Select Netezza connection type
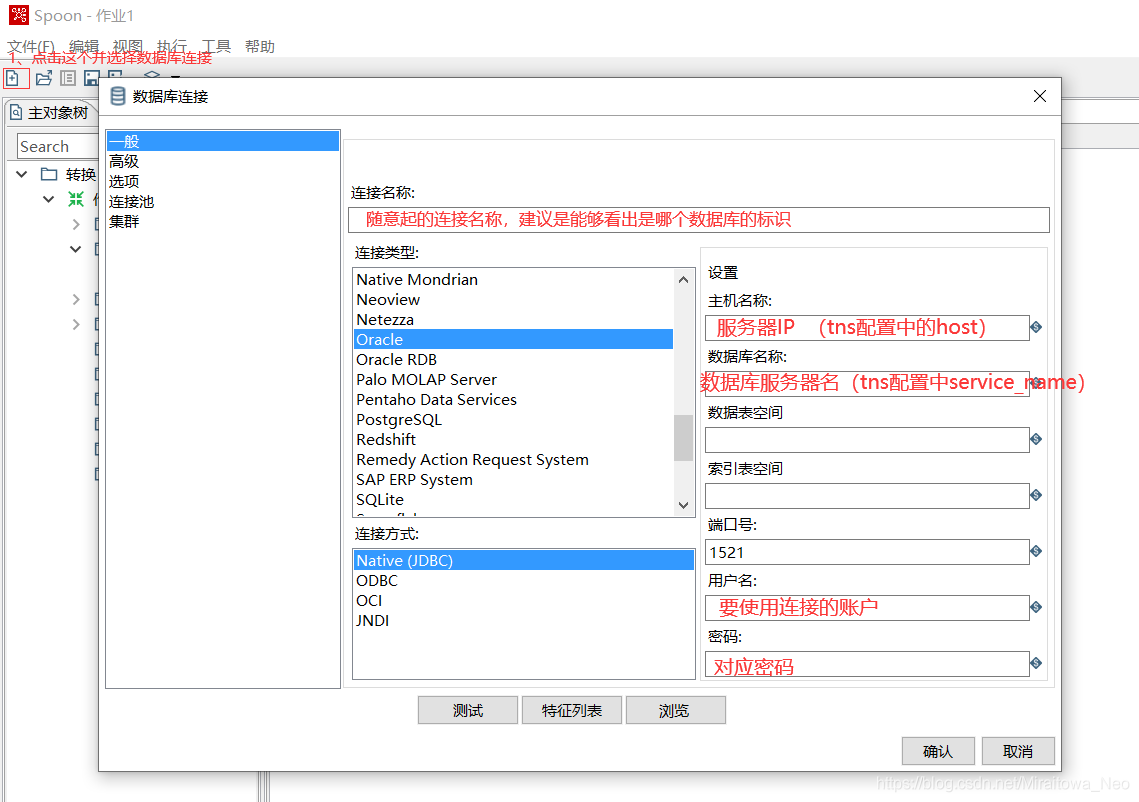Viewport: 1139px width, 802px height. [x=514, y=320]
